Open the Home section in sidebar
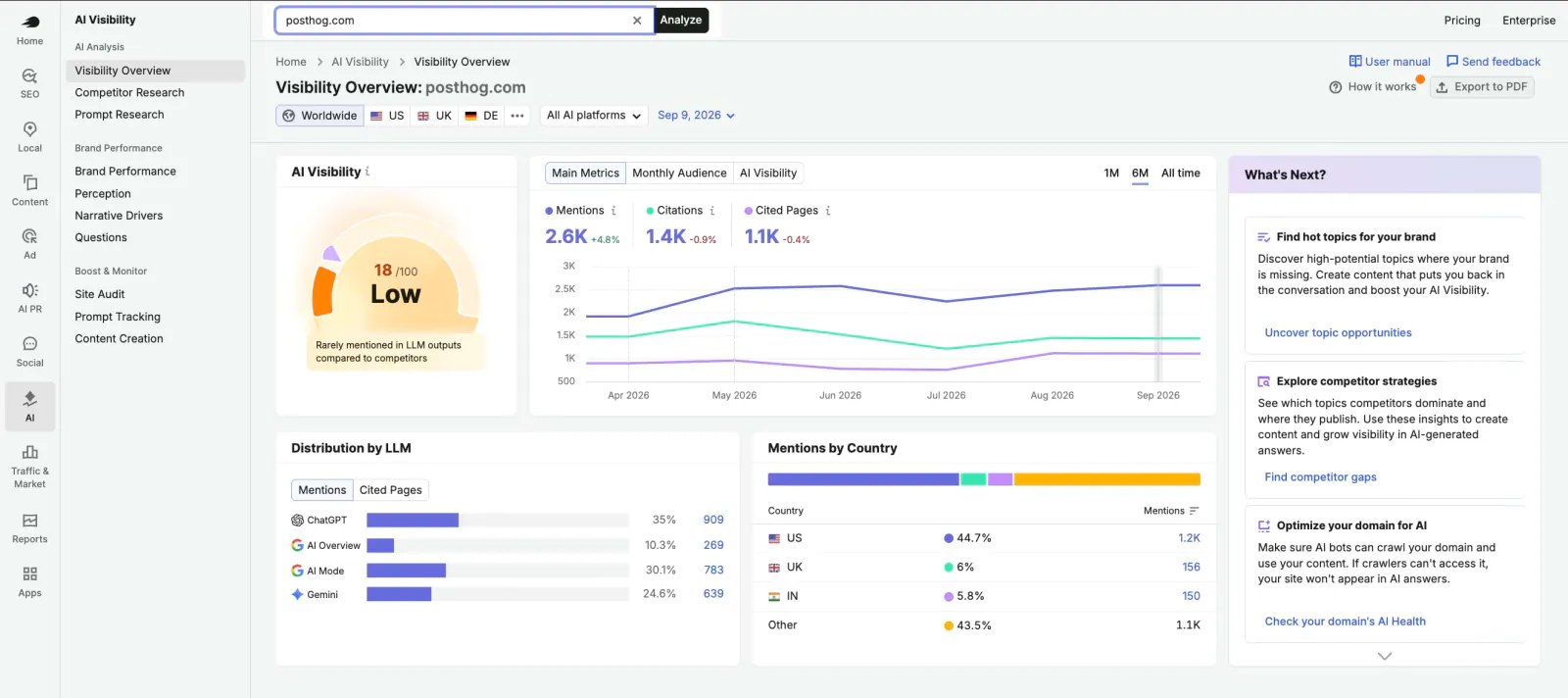 (x=29, y=29)
